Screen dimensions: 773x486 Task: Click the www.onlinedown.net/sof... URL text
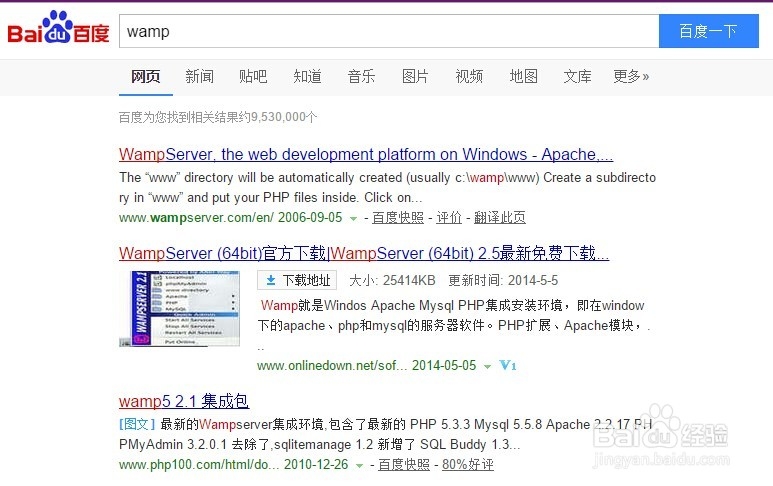pyautogui.click(x=332, y=366)
